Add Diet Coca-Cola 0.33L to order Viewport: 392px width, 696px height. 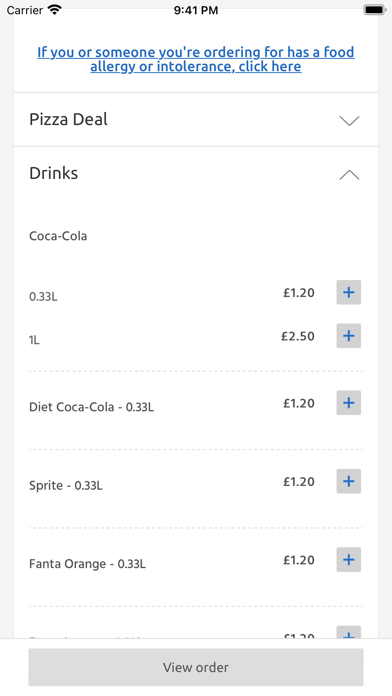click(x=348, y=403)
